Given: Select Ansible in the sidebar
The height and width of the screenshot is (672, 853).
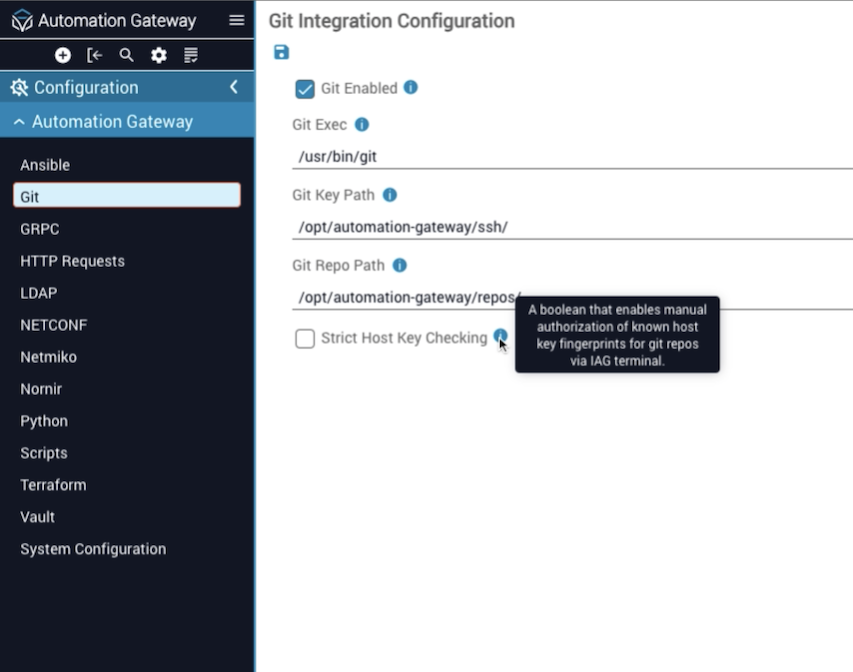Looking at the screenshot, I should [x=45, y=165].
